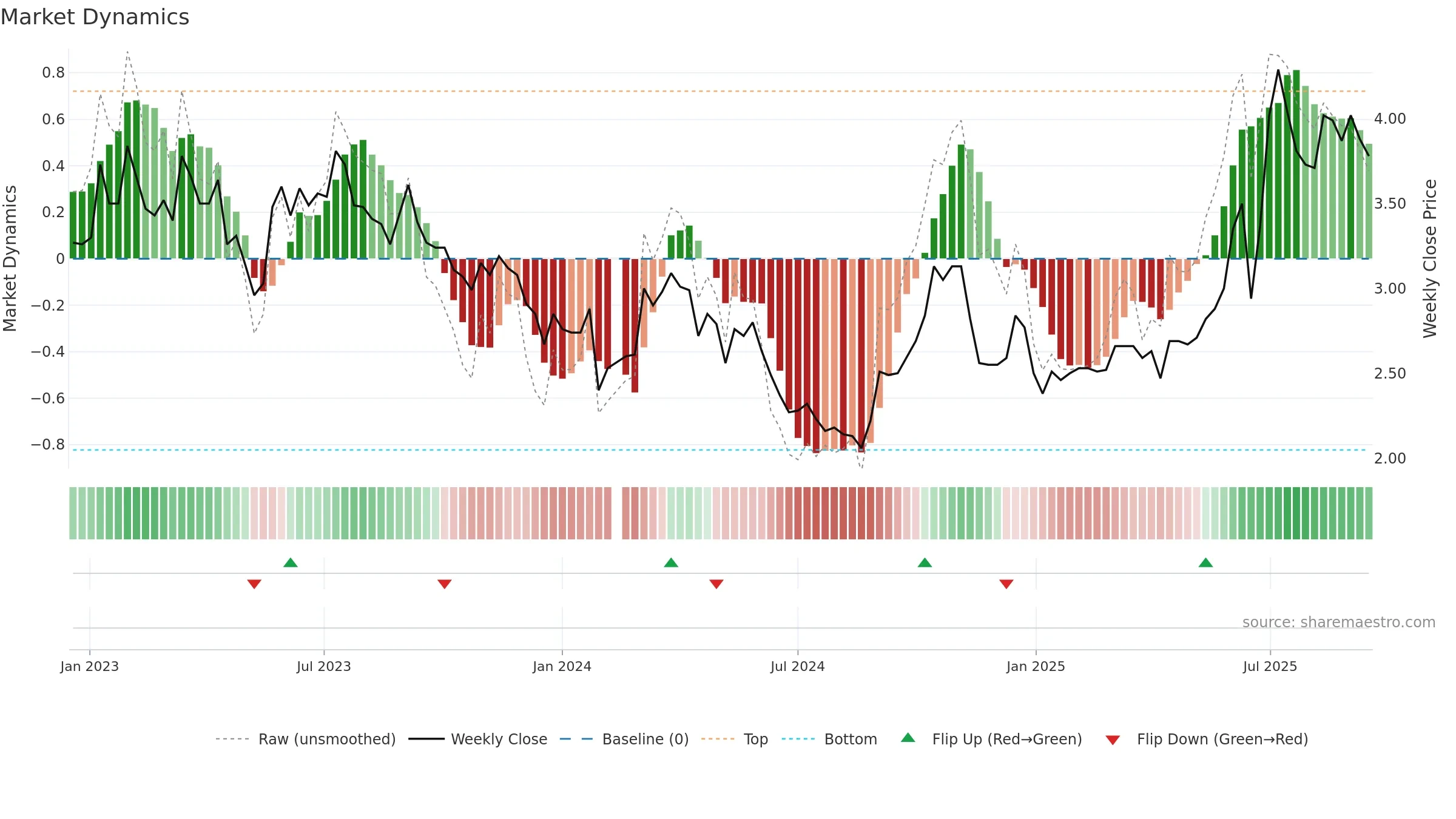
Task: Click the 0.6 left axis tick label
Action: coord(53,120)
